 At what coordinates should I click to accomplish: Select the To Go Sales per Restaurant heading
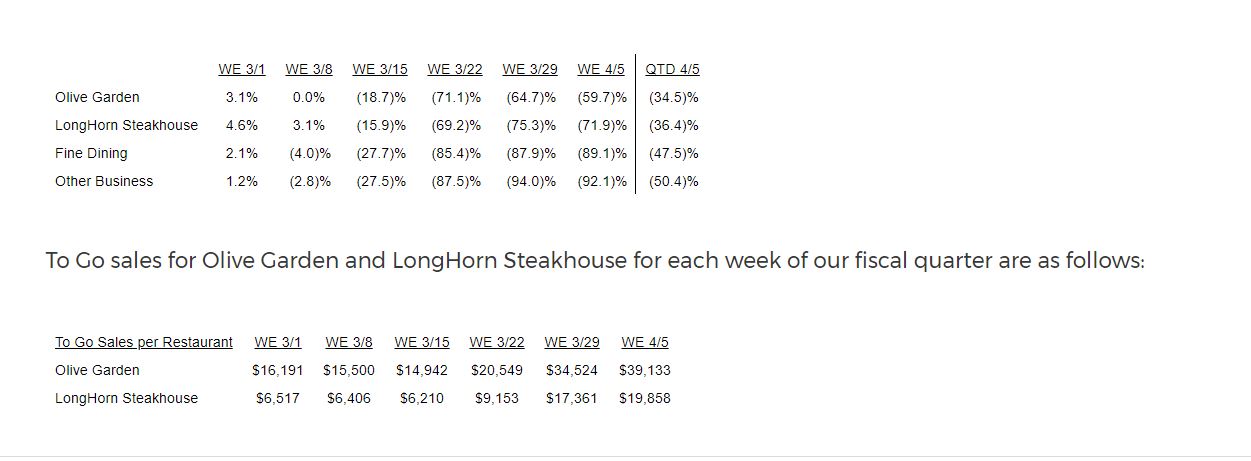(x=144, y=342)
